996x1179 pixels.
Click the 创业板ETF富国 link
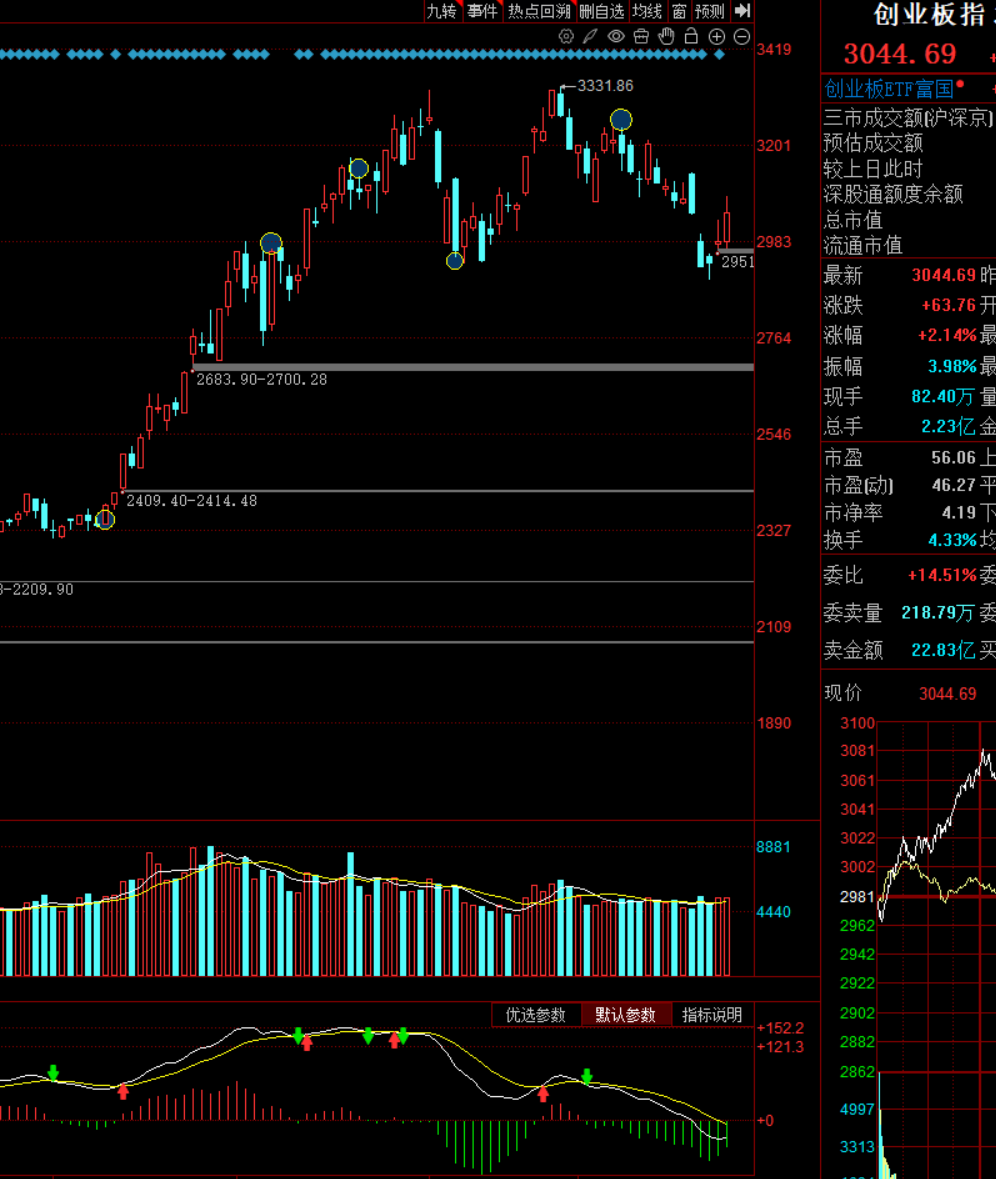coord(888,88)
